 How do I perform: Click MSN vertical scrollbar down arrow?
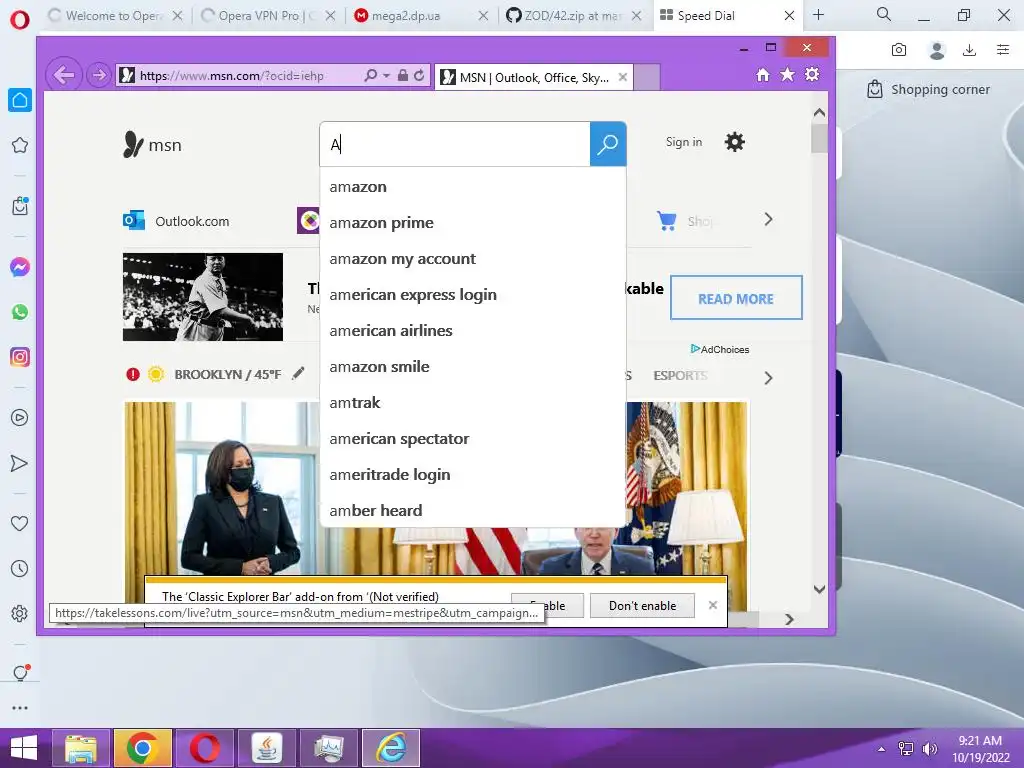click(819, 589)
